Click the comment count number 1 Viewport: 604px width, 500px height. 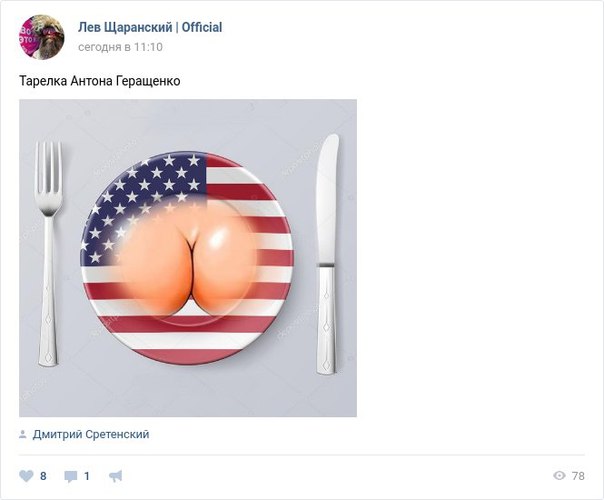pos(87,477)
